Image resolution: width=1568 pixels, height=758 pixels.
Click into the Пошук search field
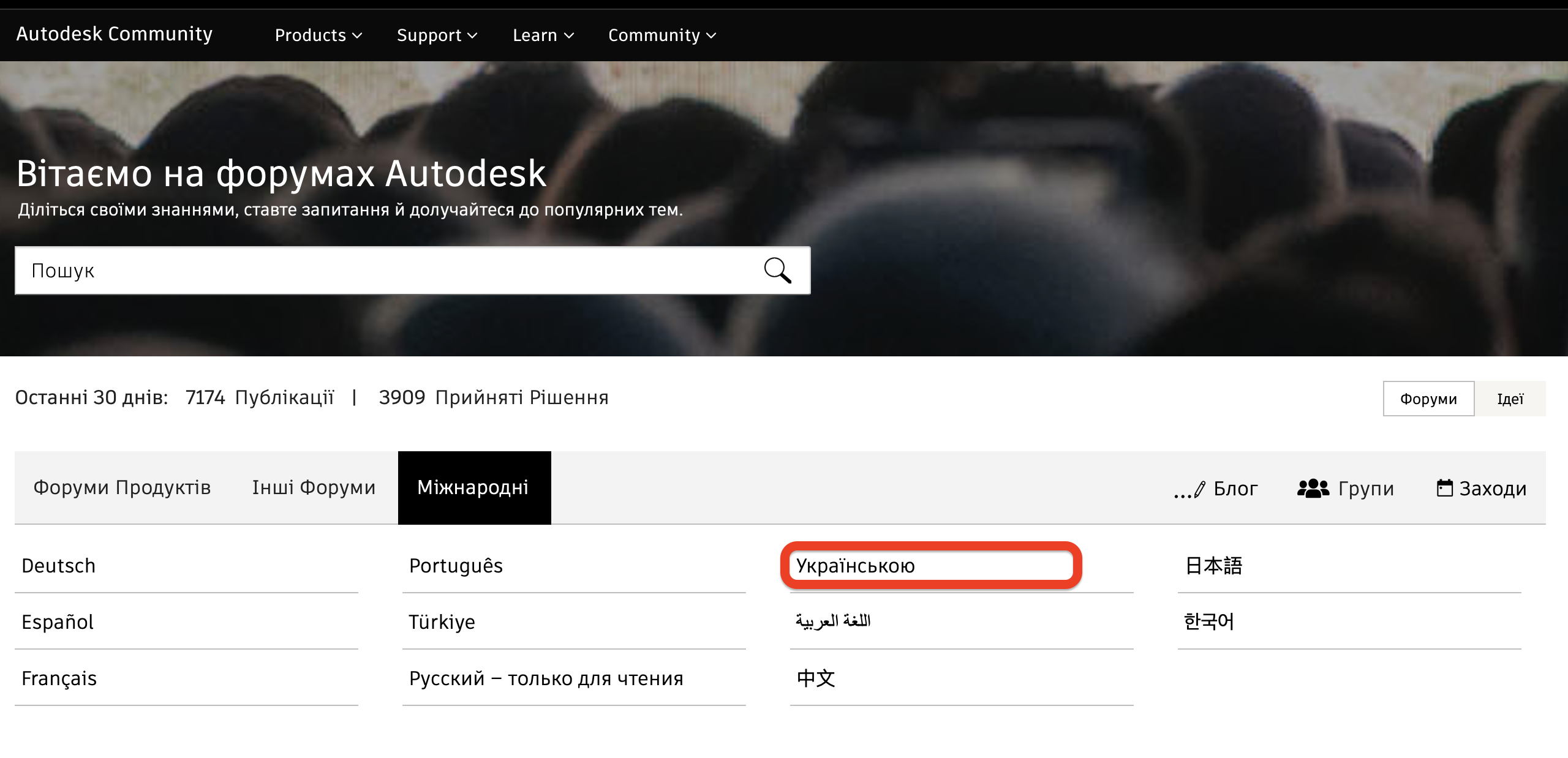pos(386,271)
